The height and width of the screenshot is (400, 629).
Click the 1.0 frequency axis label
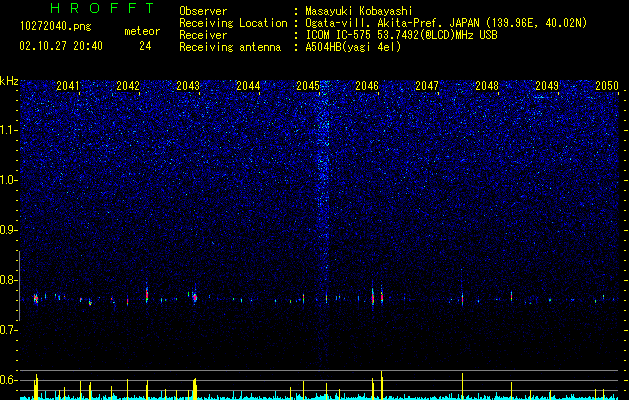(8, 180)
